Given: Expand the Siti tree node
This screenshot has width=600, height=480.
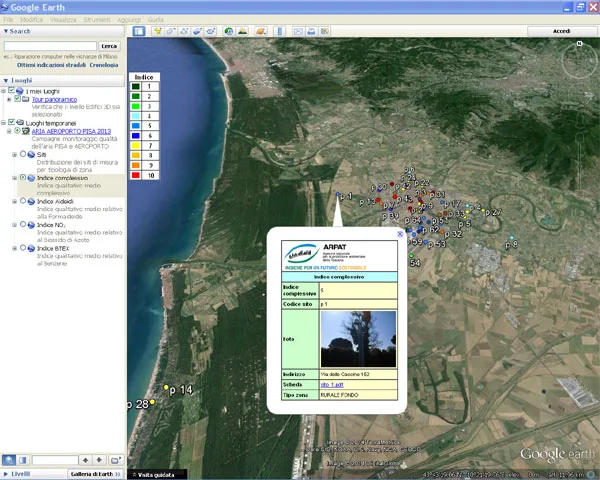Looking at the screenshot, I should point(15,155).
